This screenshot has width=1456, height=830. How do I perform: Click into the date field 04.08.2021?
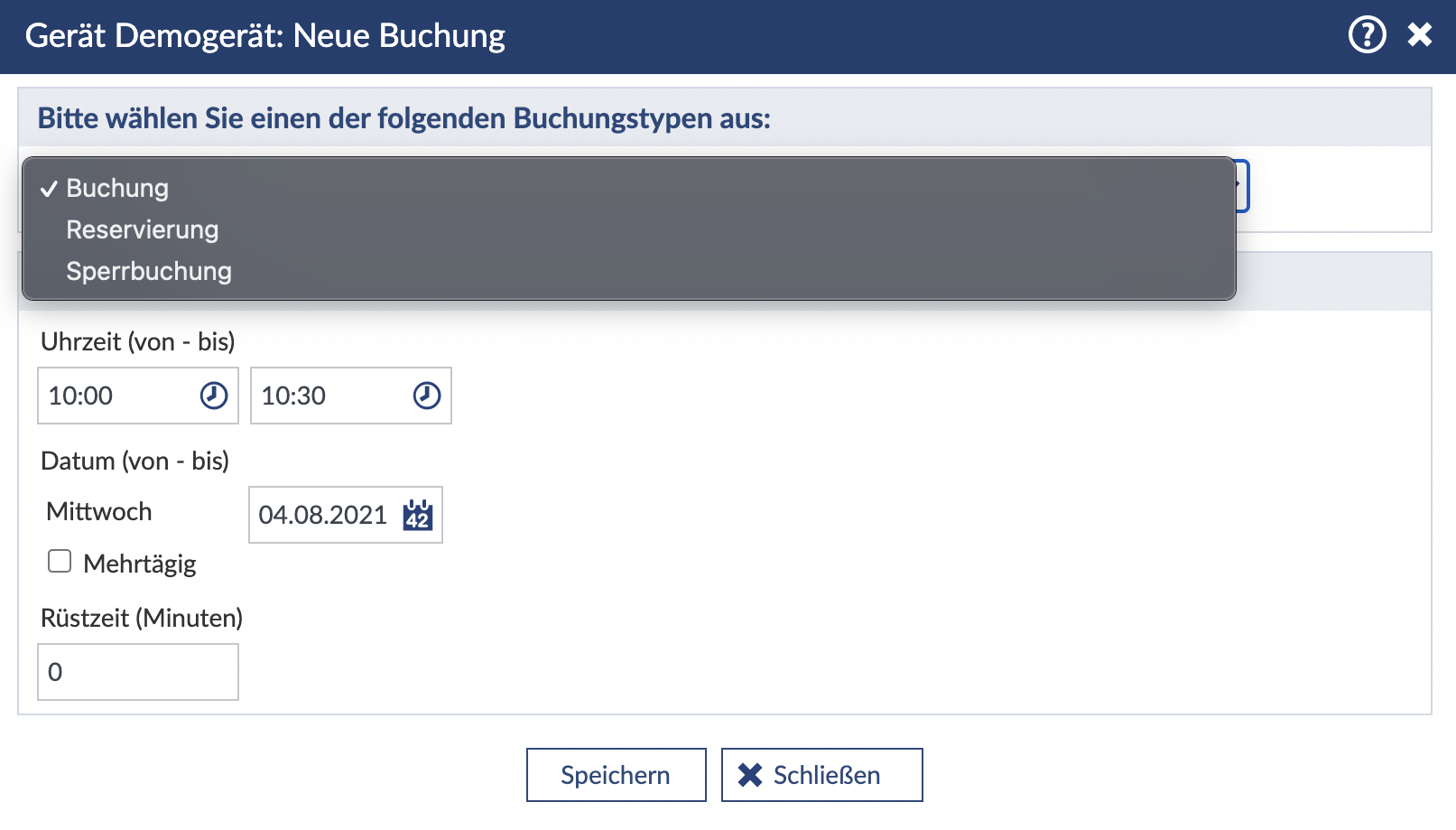(x=322, y=515)
